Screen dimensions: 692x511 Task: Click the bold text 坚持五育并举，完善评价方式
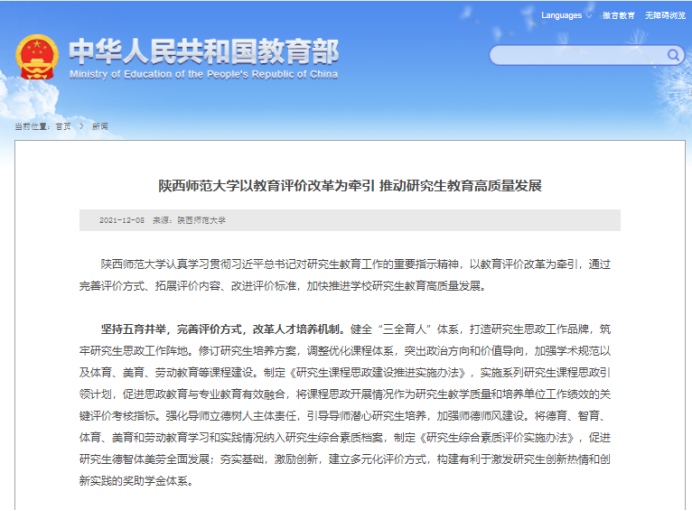click(173, 329)
